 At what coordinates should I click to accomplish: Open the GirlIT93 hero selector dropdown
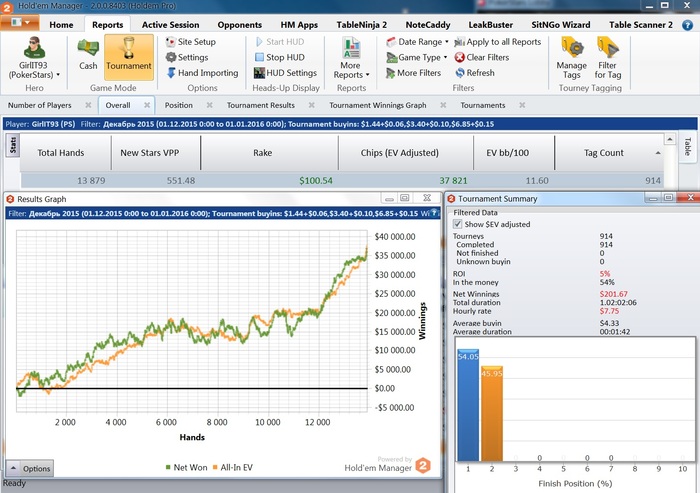(x=33, y=58)
